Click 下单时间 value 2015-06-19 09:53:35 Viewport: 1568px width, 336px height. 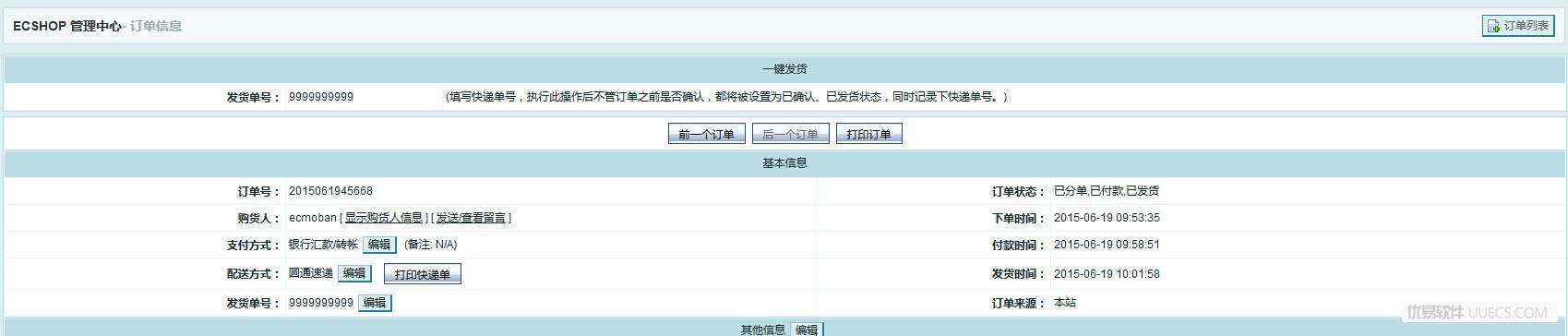click(1107, 218)
